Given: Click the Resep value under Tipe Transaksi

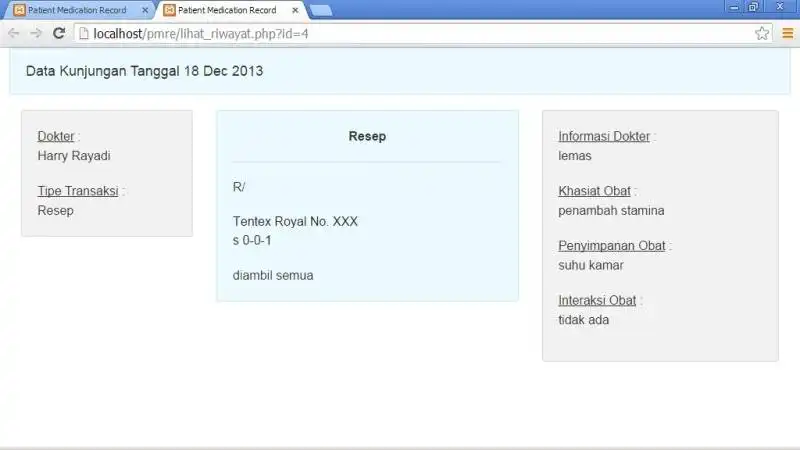Looking at the screenshot, I should pyautogui.click(x=56, y=210).
